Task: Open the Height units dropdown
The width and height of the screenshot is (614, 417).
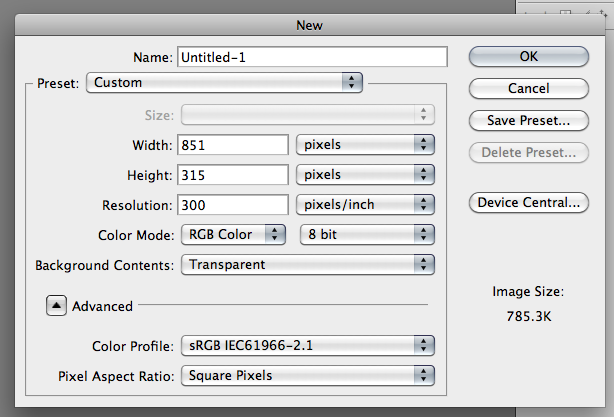Action: point(365,175)
